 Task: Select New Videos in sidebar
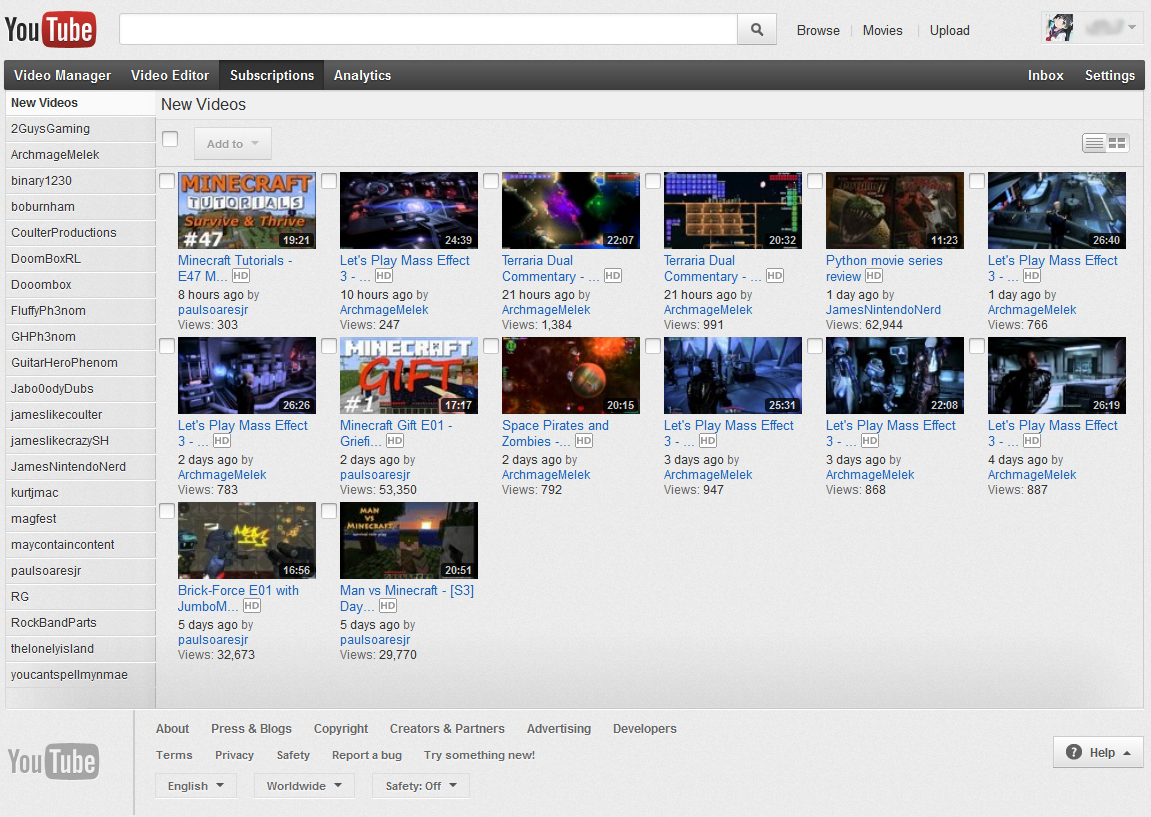pyautogui.click(x=80, y=103)
